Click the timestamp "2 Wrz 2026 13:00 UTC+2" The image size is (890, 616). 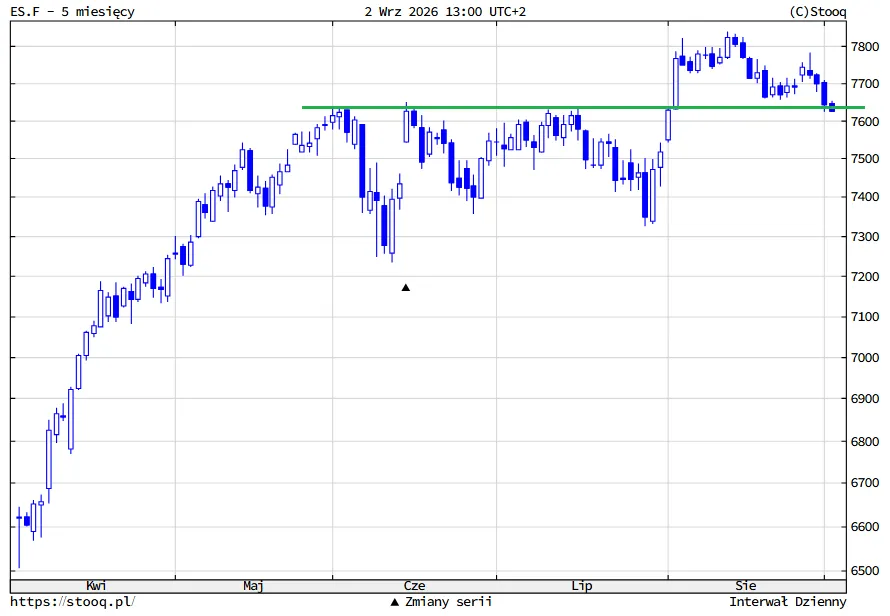(x=445, y=11)
